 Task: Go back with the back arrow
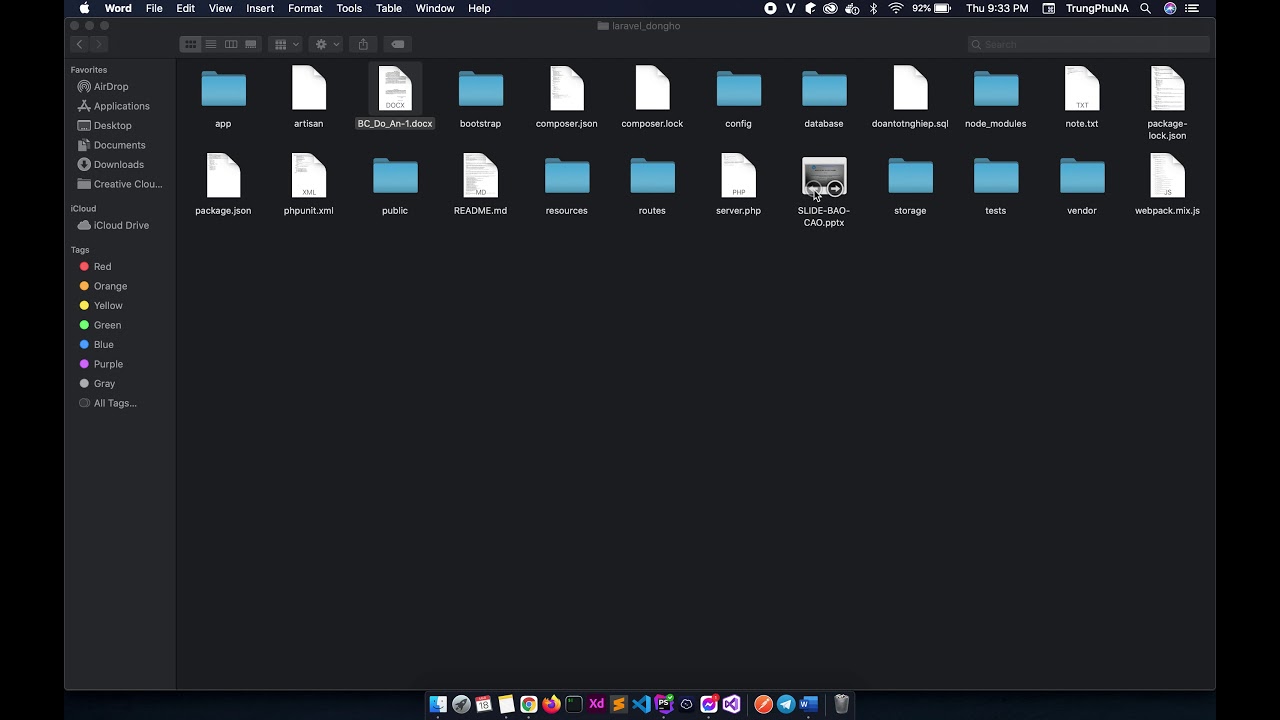(79, 44)
